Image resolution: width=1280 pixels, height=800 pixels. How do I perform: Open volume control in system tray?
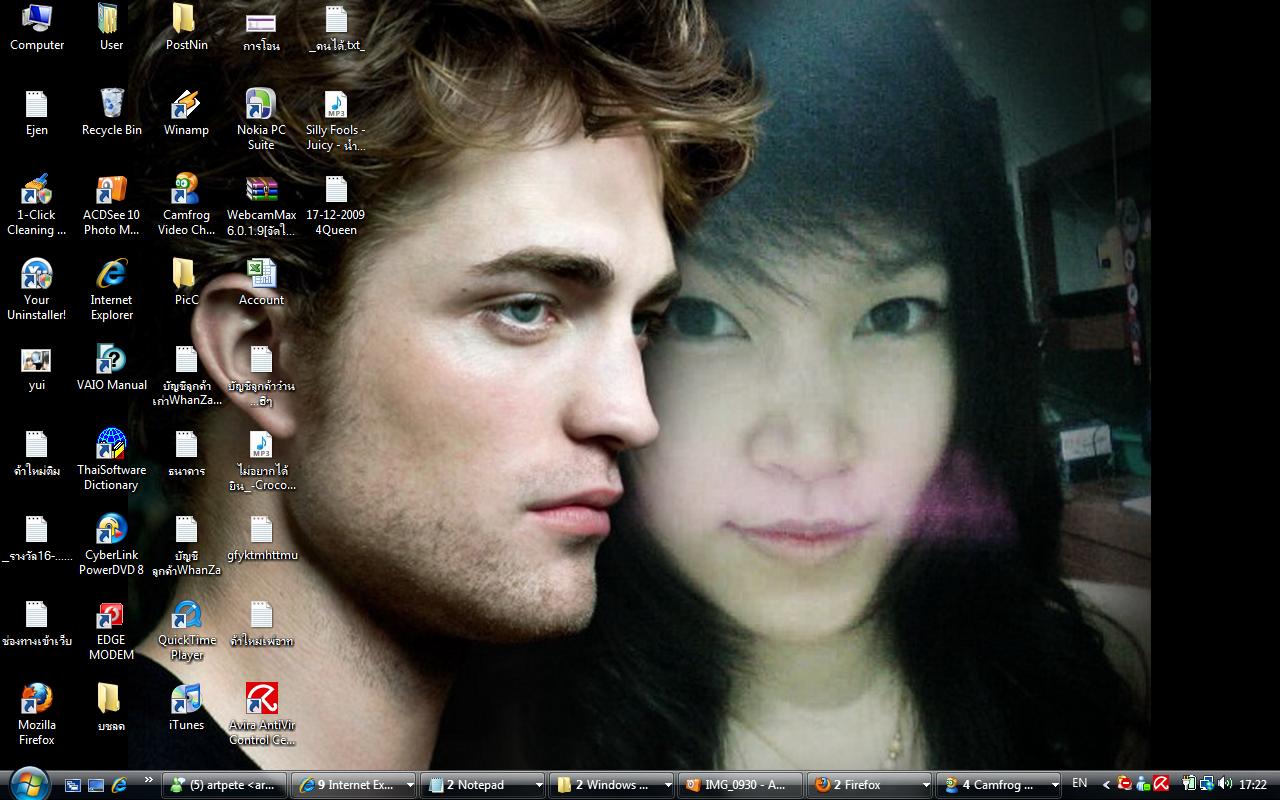[1225, 784]
